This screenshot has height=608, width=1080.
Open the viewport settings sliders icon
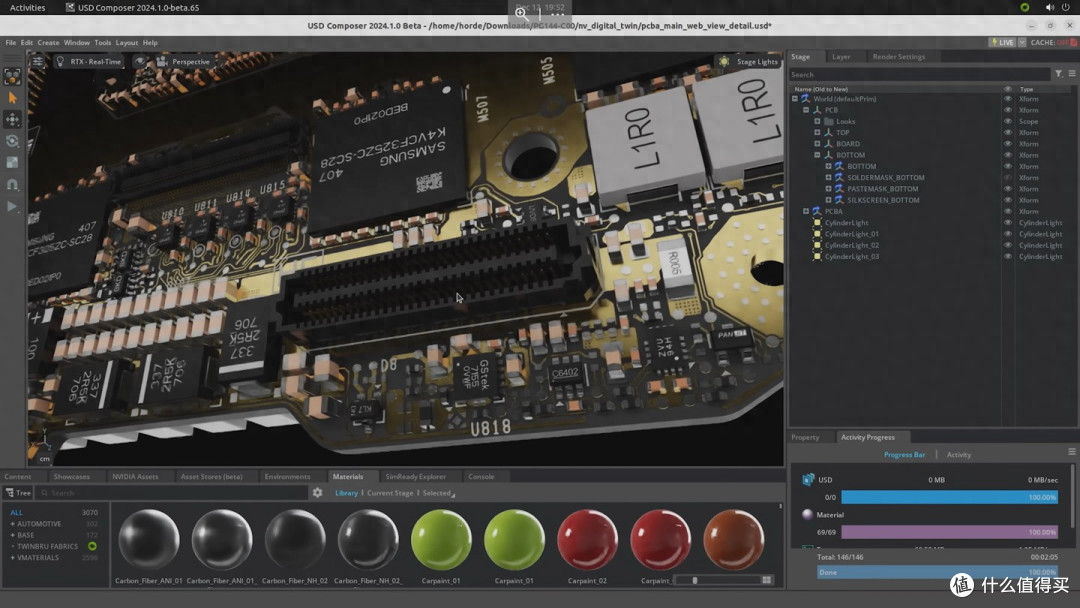click(x=38, y=61)
